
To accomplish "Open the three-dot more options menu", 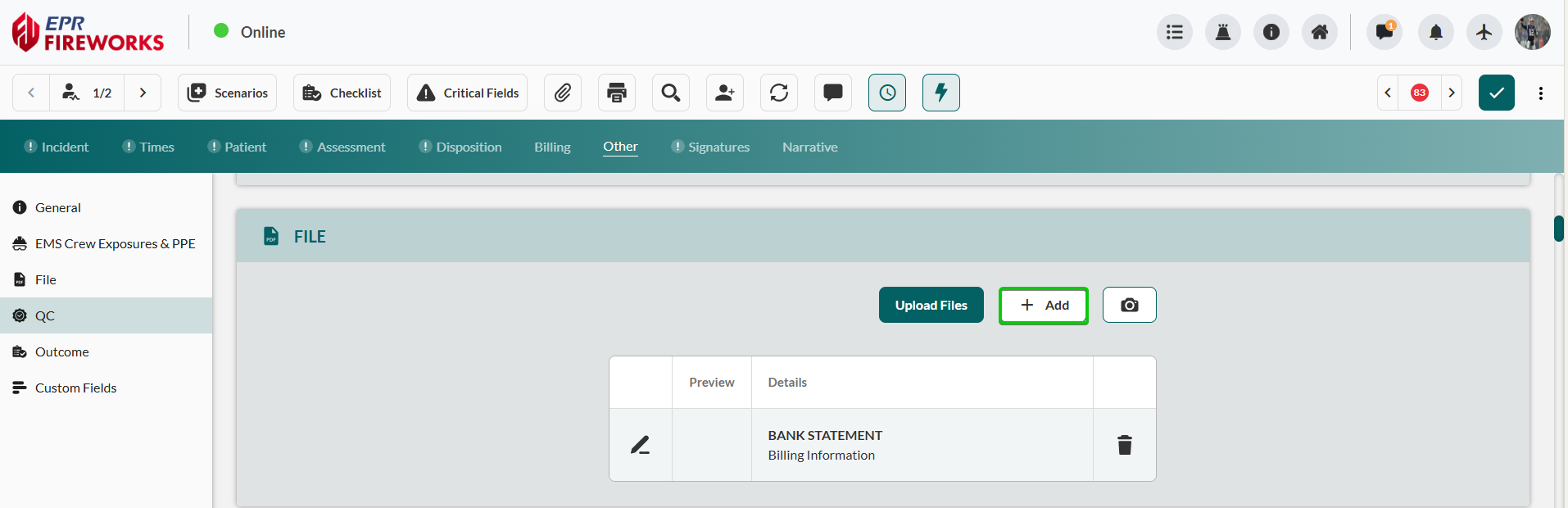I will pos(1541,93).
